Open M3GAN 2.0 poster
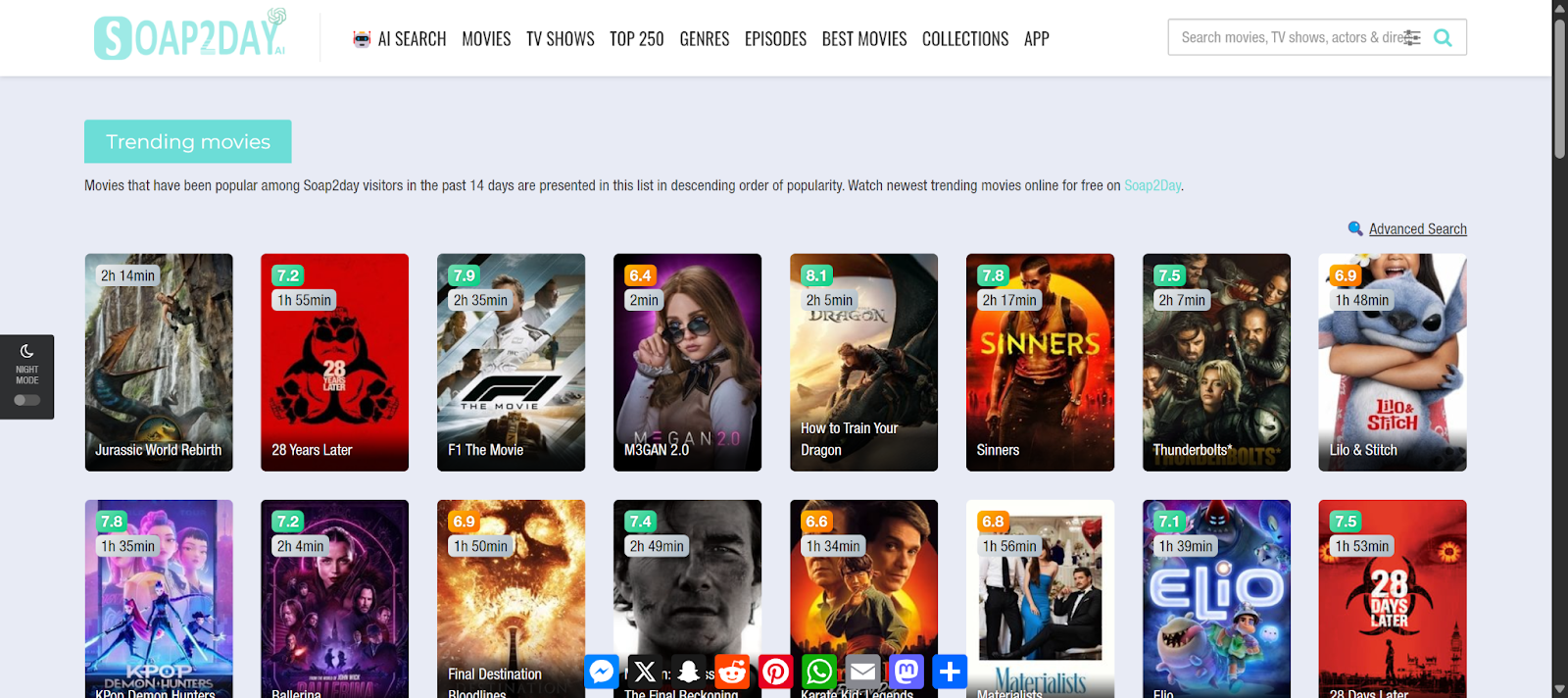1568x698 pixels. 687,363
